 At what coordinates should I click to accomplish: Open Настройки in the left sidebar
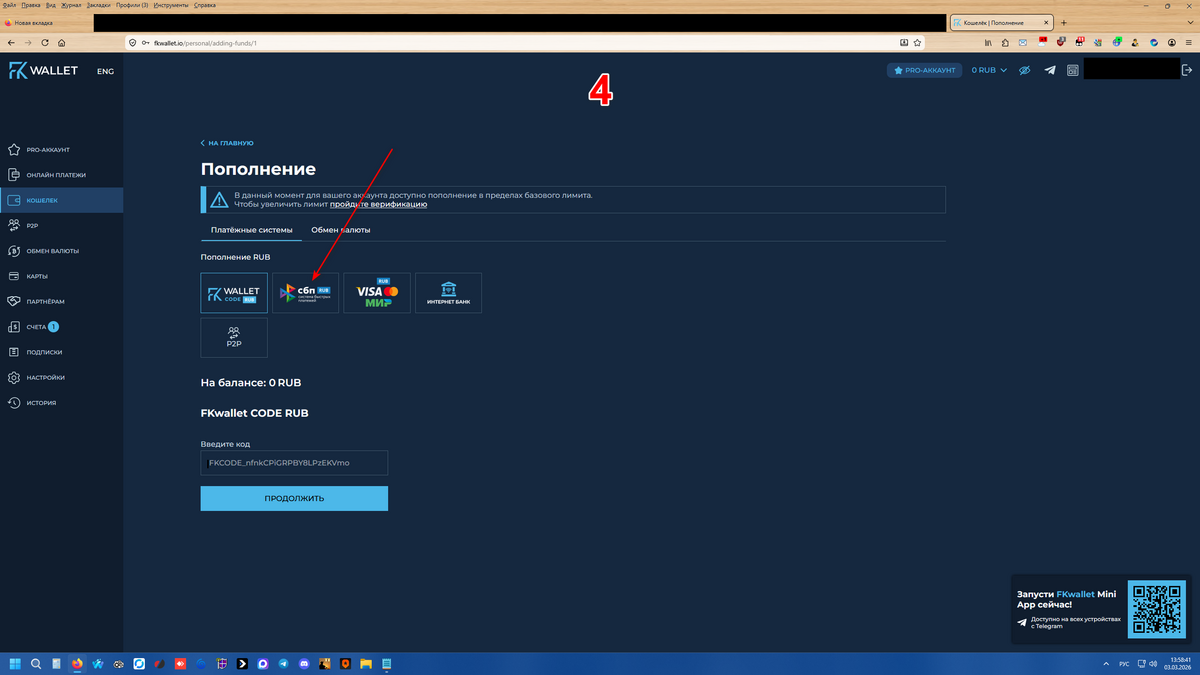click(x=46, y=378)
